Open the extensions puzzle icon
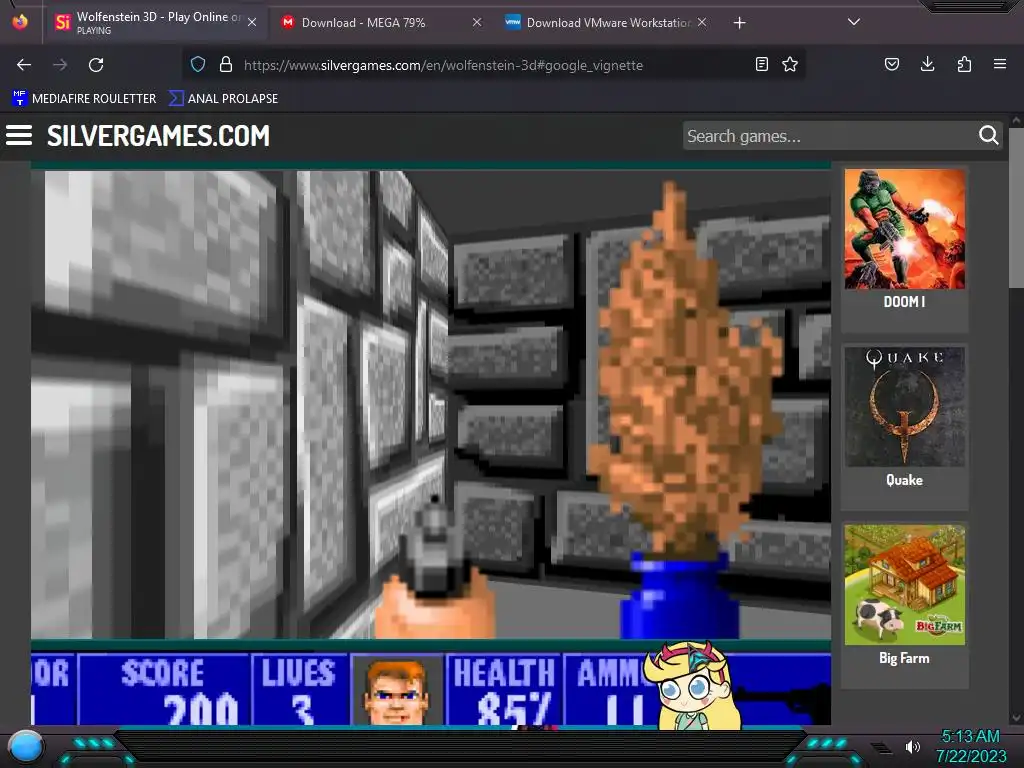The image size is (1024, 768). pos(964,64)
